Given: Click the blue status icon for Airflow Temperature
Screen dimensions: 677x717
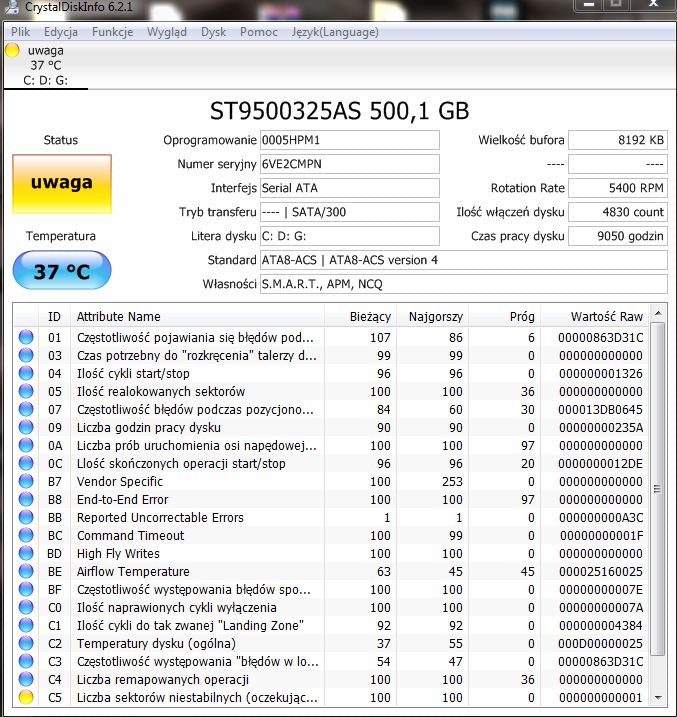Looking at the screenshot, I should [26, 571].
